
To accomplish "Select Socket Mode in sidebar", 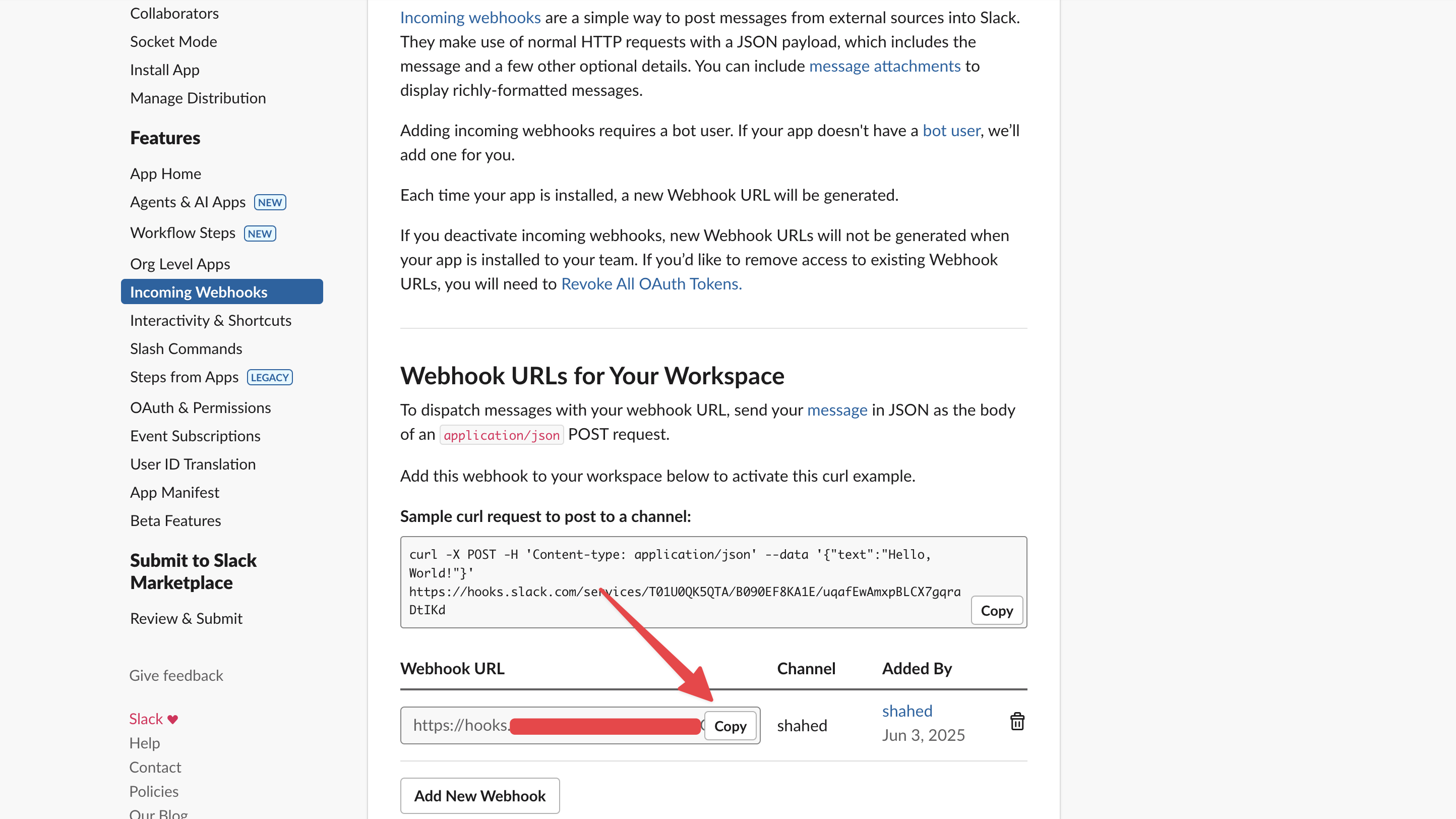I will click(173, 41).
